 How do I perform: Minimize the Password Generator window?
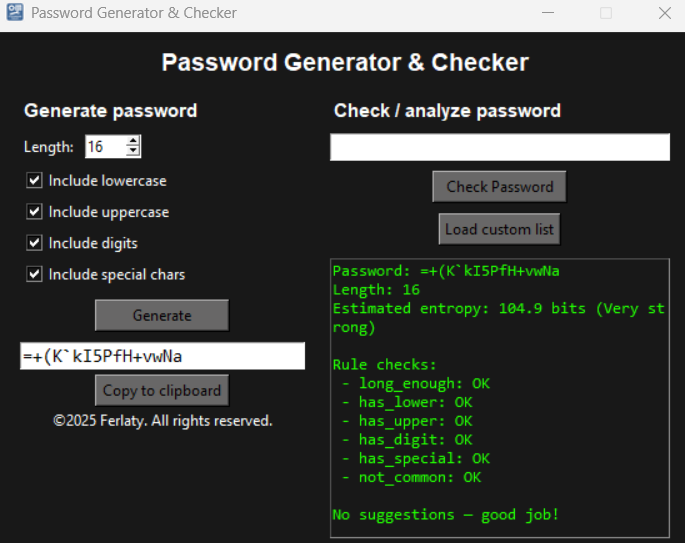[x=547, y=14]
